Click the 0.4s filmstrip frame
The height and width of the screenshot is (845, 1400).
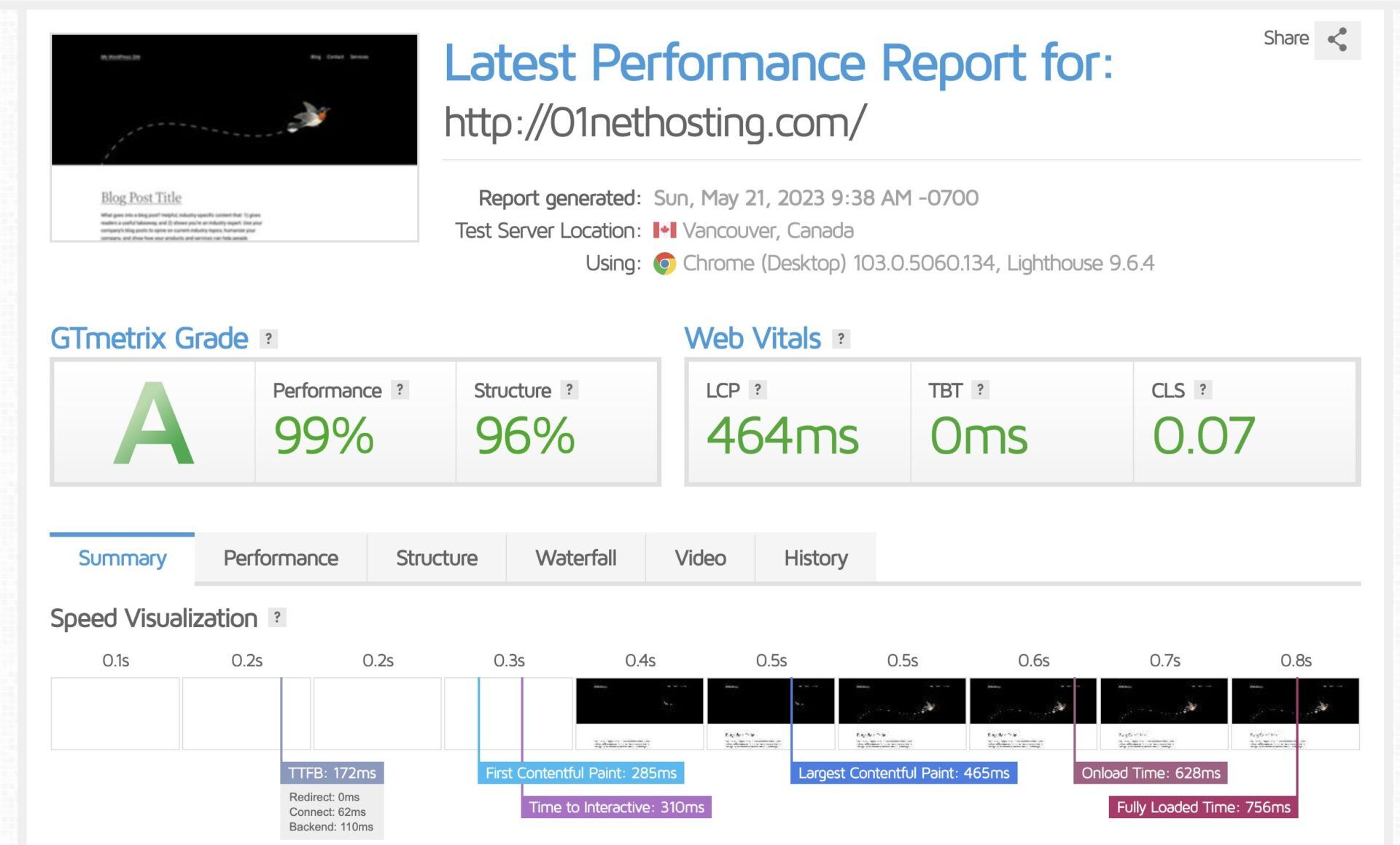coord(640,714)
